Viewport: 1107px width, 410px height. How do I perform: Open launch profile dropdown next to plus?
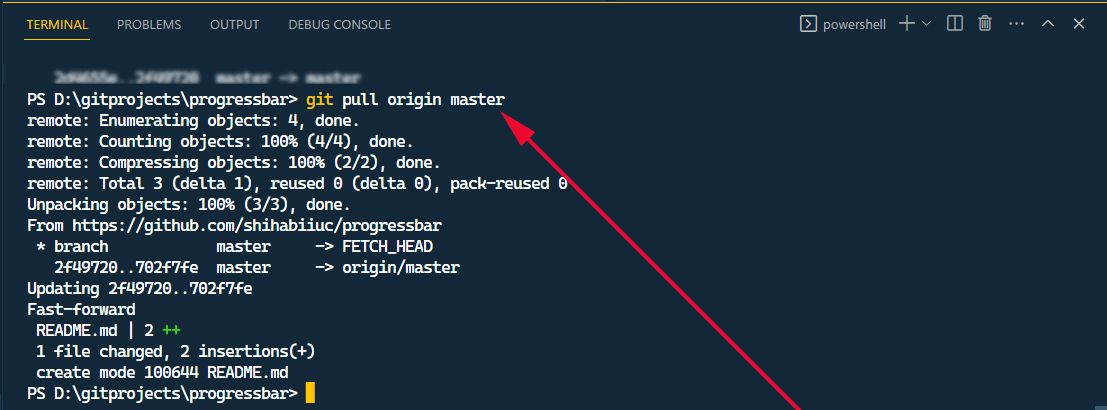(927, 24)
